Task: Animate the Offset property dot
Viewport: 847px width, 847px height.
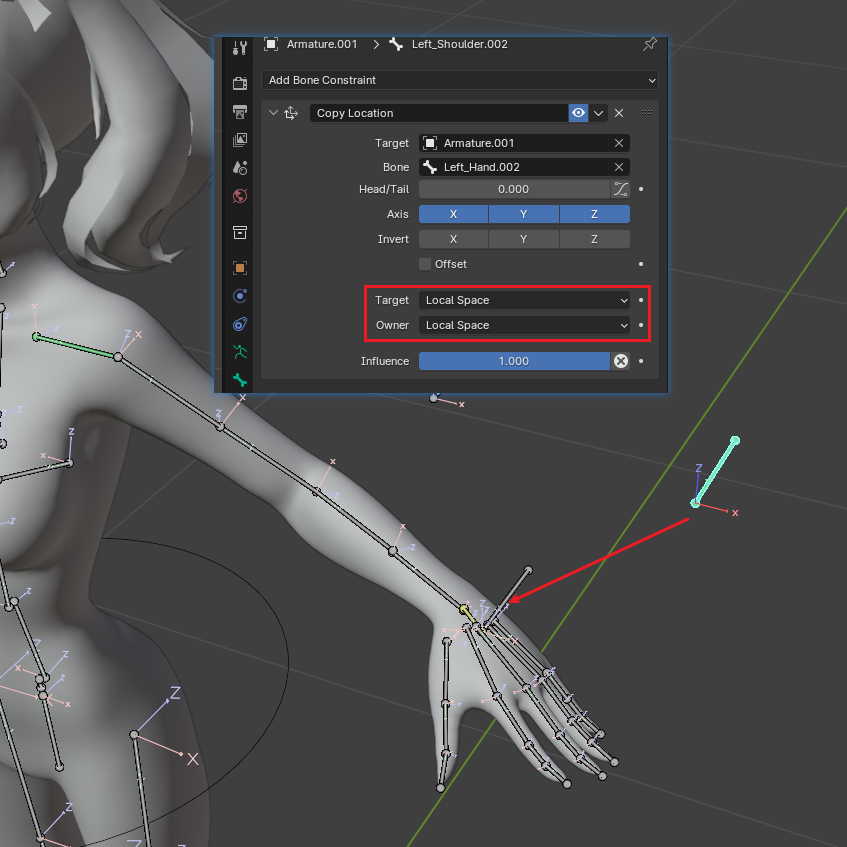Action: [641, 264]
